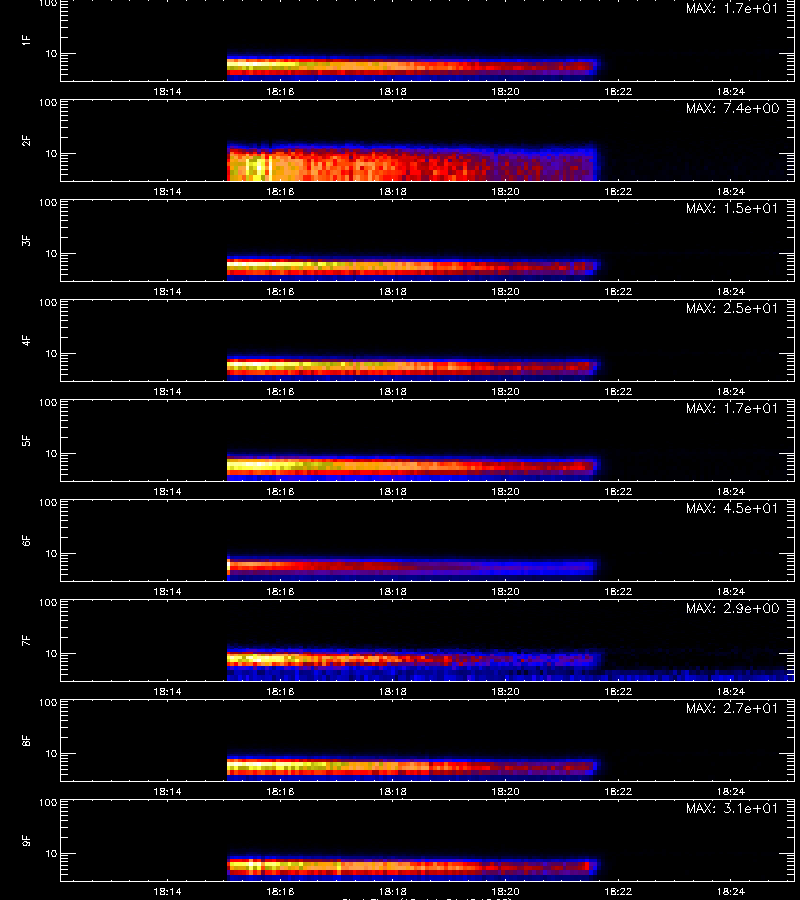
Task: Click the 7F panel axis label
Action: pos(26,641)
